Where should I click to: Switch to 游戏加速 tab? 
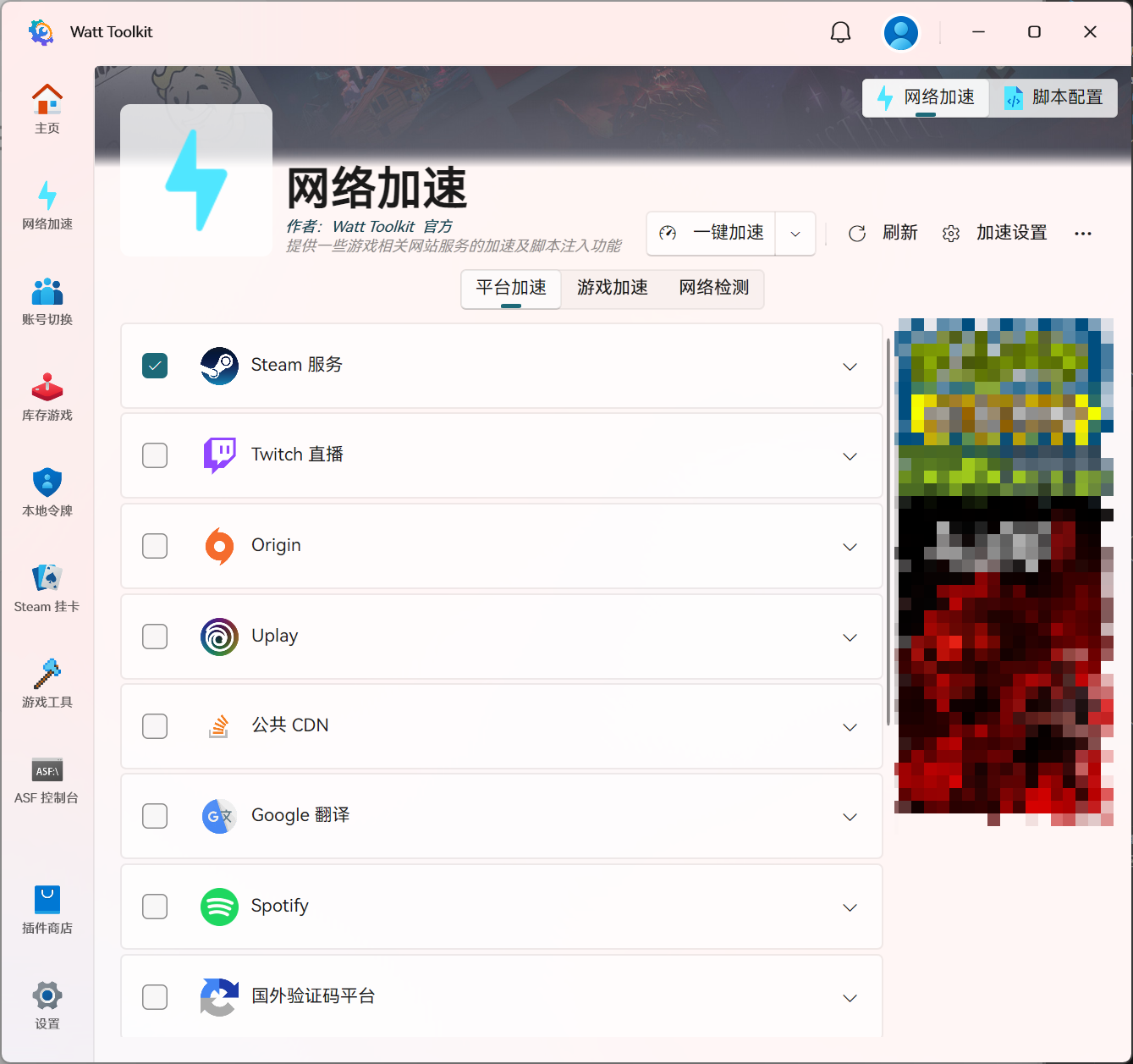click(613, 289)
